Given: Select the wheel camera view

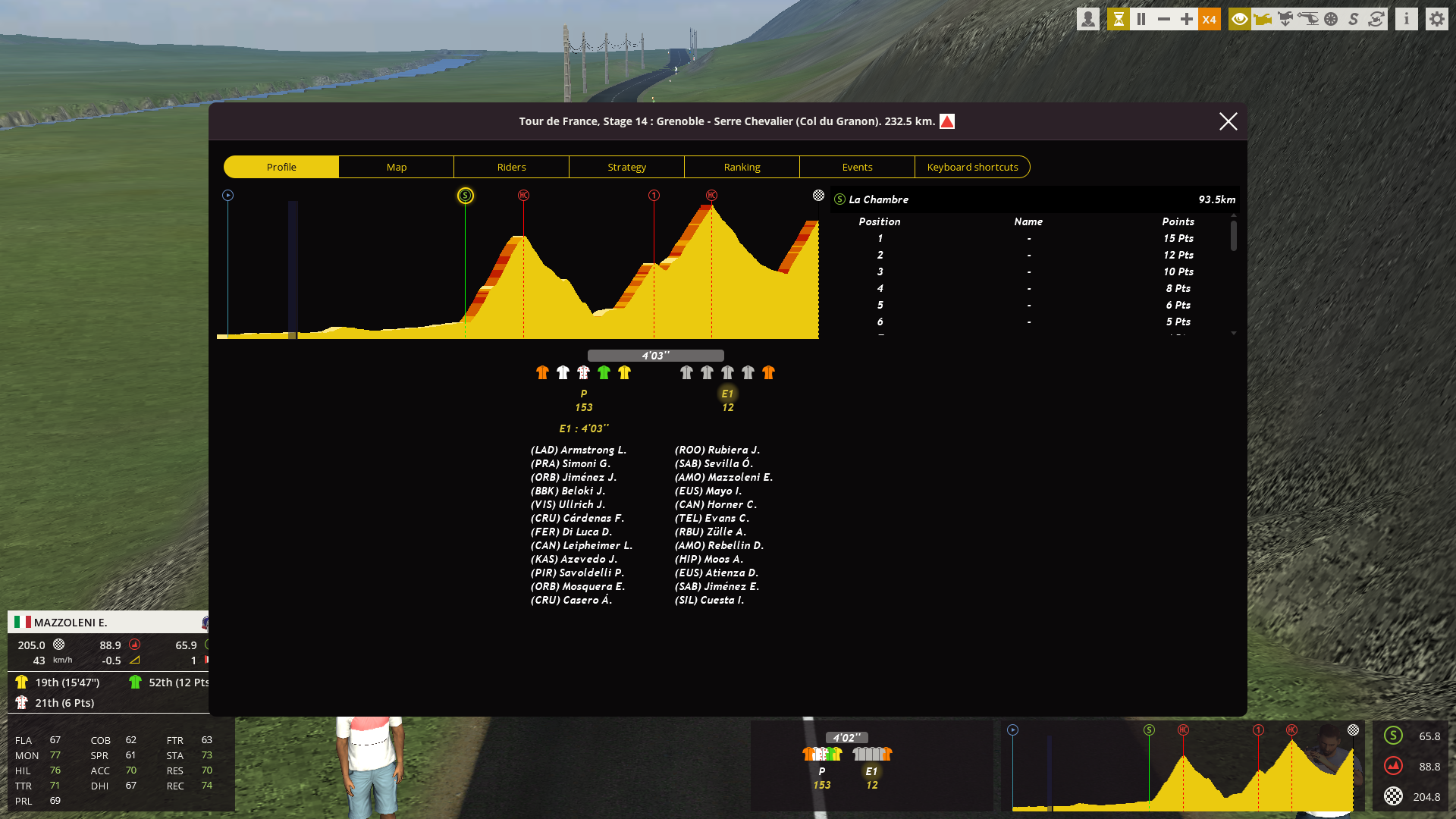Looking at the screenshot, I should 1331,19.
